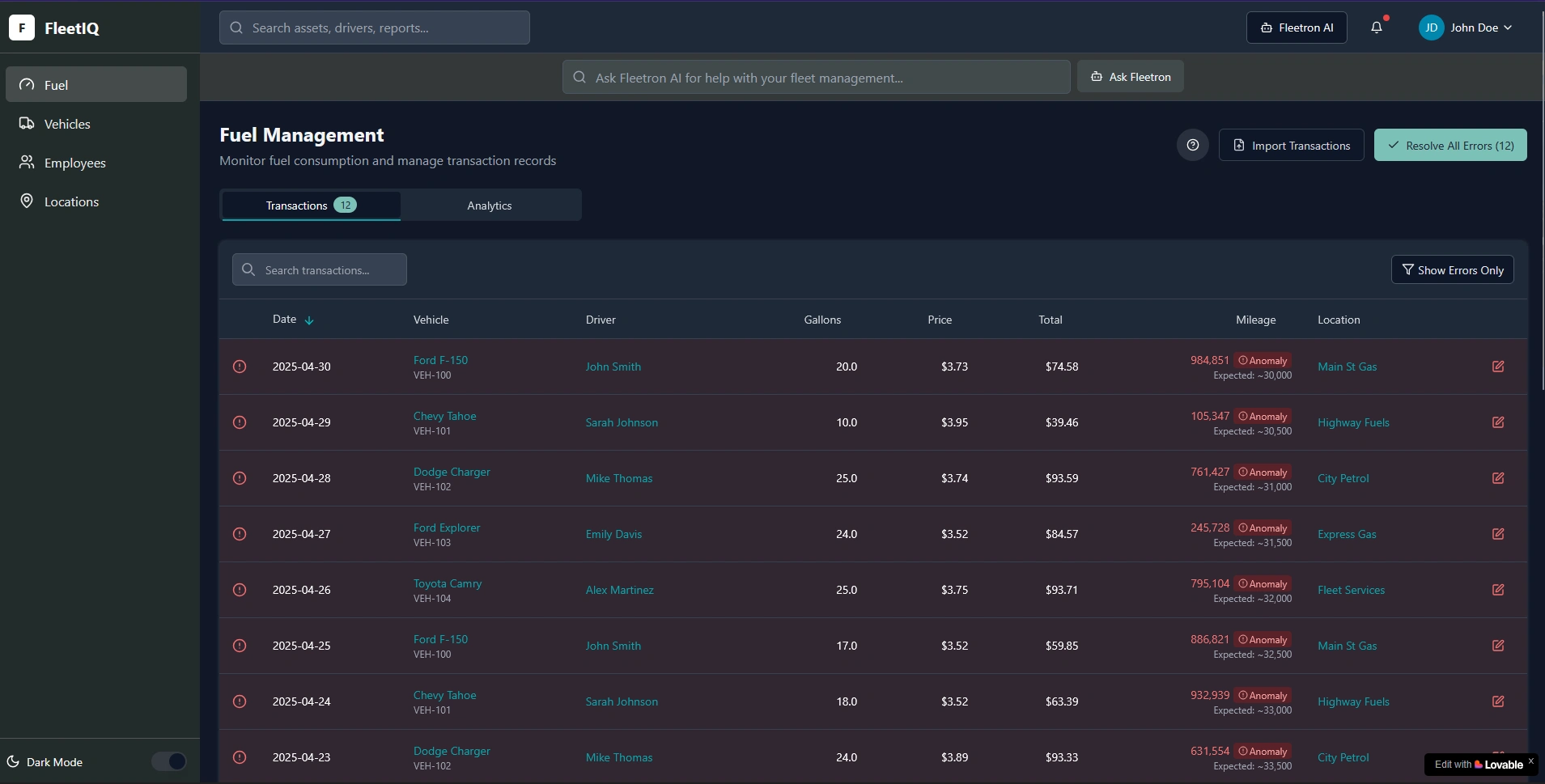Open the notifications bell
Viewport: 1545px width, 784px height.
1377,28
